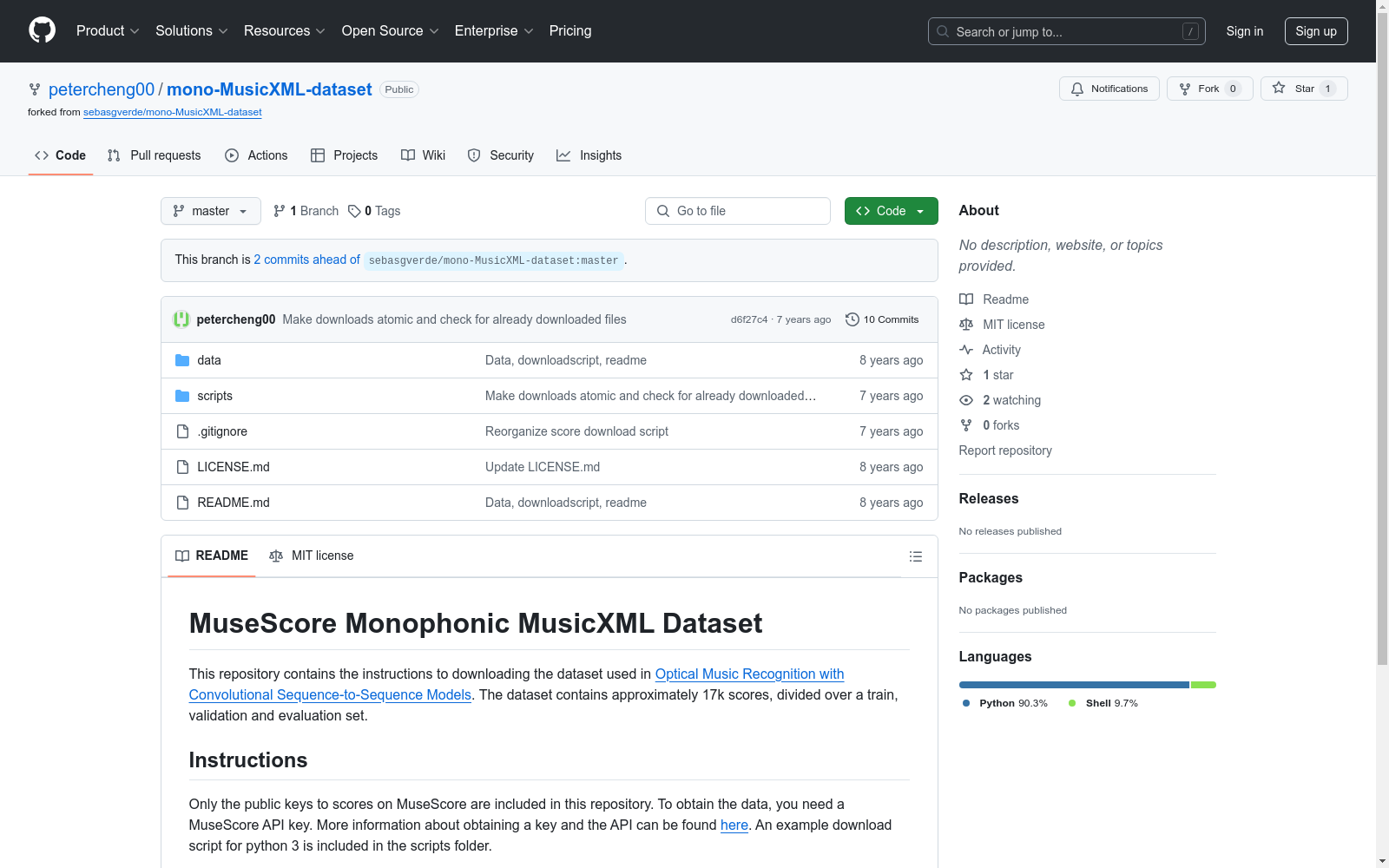Click the tag icon next to Tags
Screen dimensions: 1389x868
coord(354,211)
